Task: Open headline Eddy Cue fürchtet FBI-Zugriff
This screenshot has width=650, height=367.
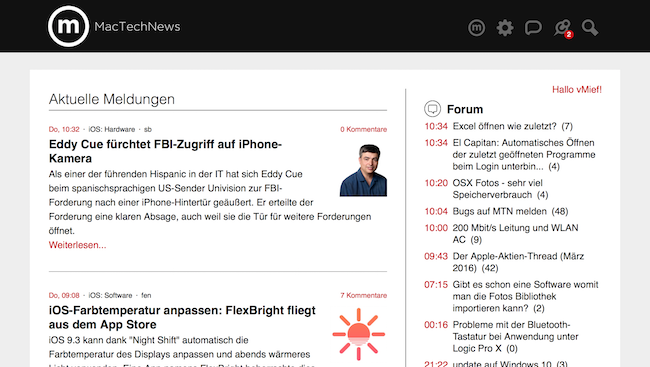Action: click(165, 151)
